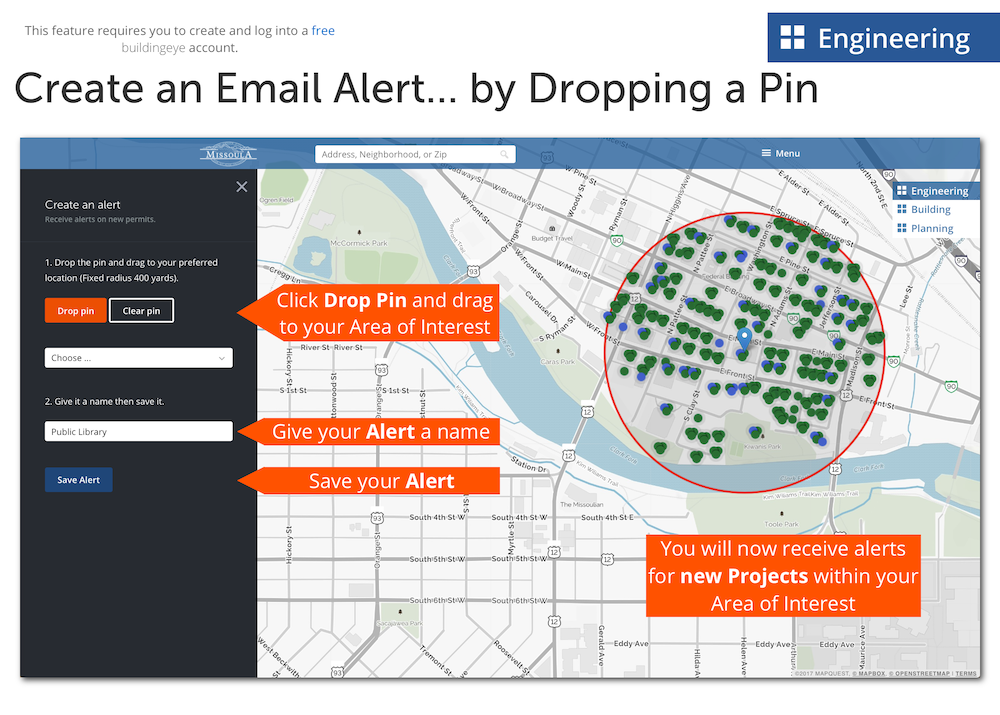Click the Sacajawea Park label
1000x715 pixels.
click(x=400, y=623)
